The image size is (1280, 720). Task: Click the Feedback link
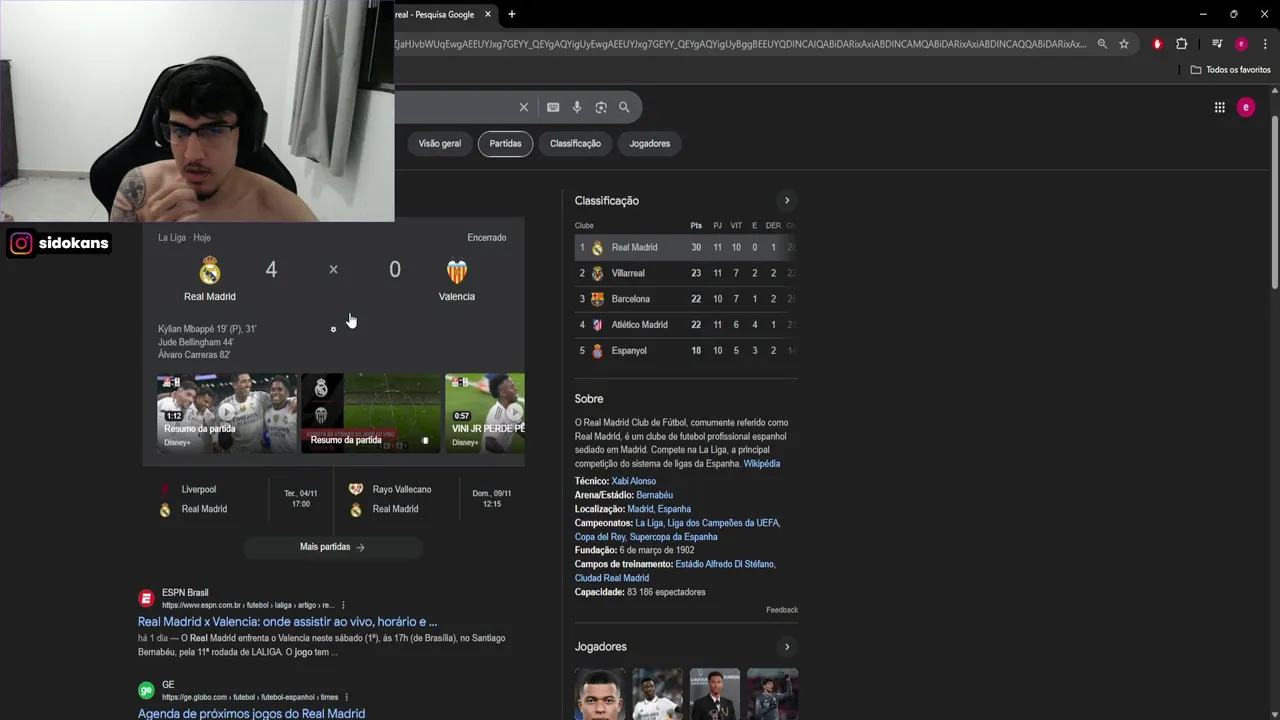coord(782,610)
